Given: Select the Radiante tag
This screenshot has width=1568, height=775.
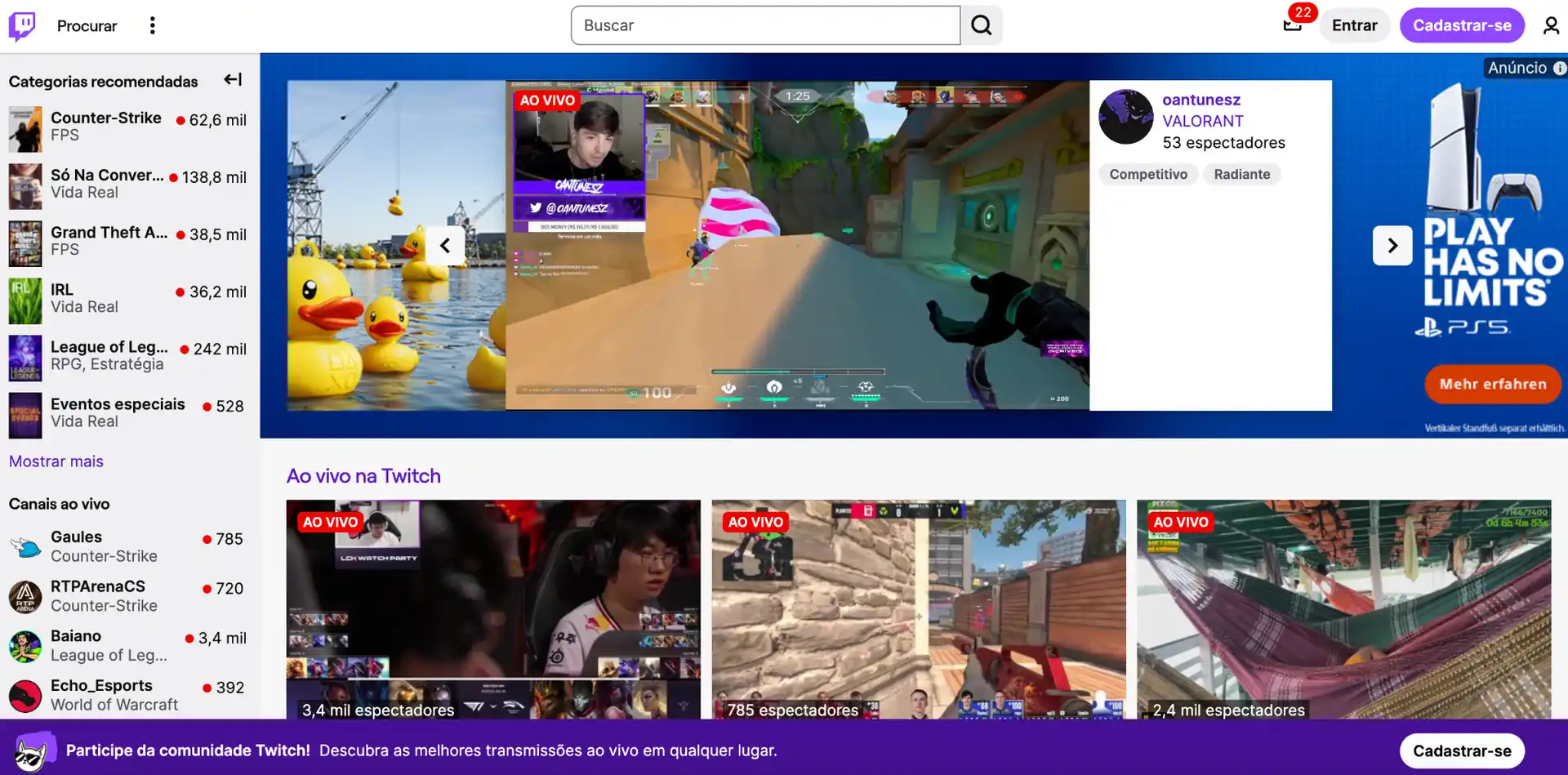Looking at the screenshot, I should (1242, 174).
